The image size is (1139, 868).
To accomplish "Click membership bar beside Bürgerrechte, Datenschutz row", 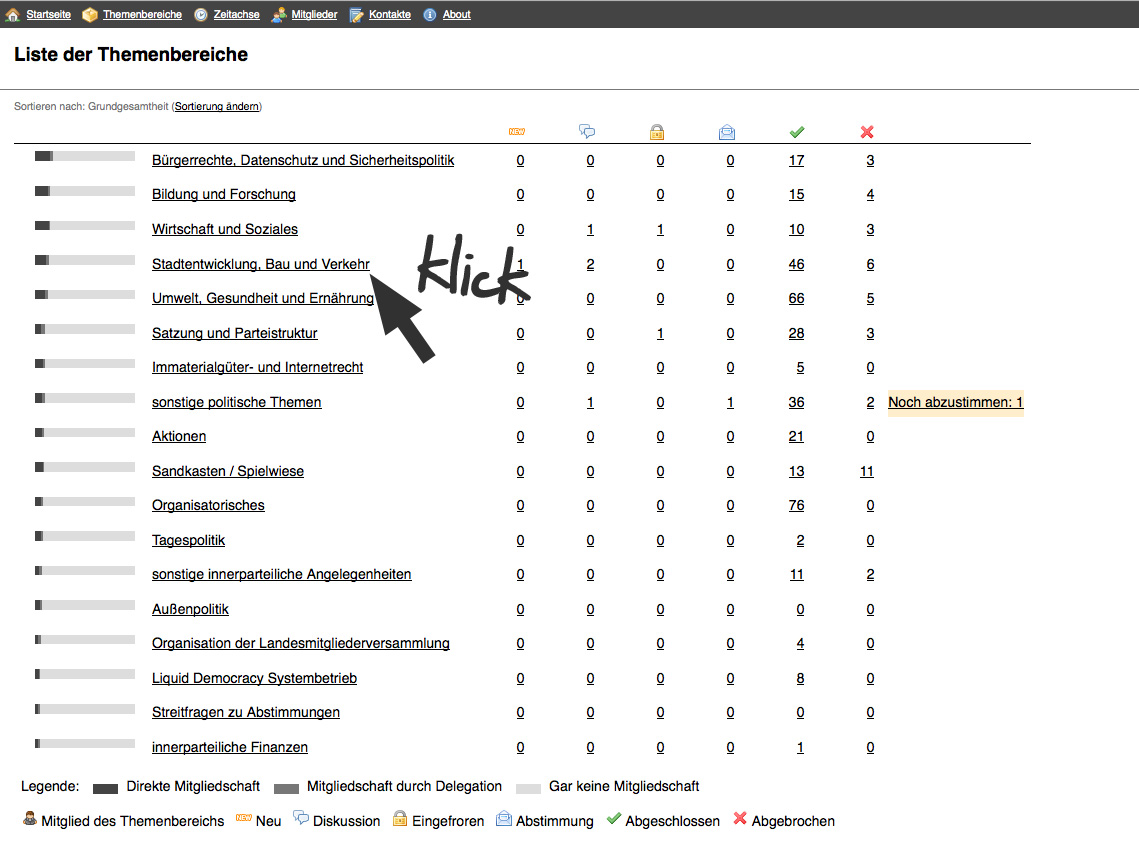I will point(85,156).
